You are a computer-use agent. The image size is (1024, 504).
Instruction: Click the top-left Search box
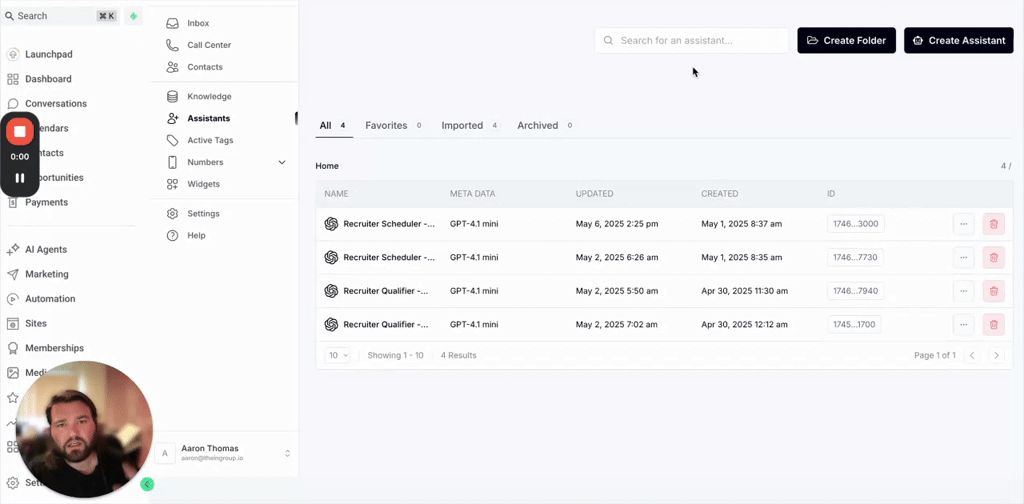pyautogui.click(x=60, y=16)
